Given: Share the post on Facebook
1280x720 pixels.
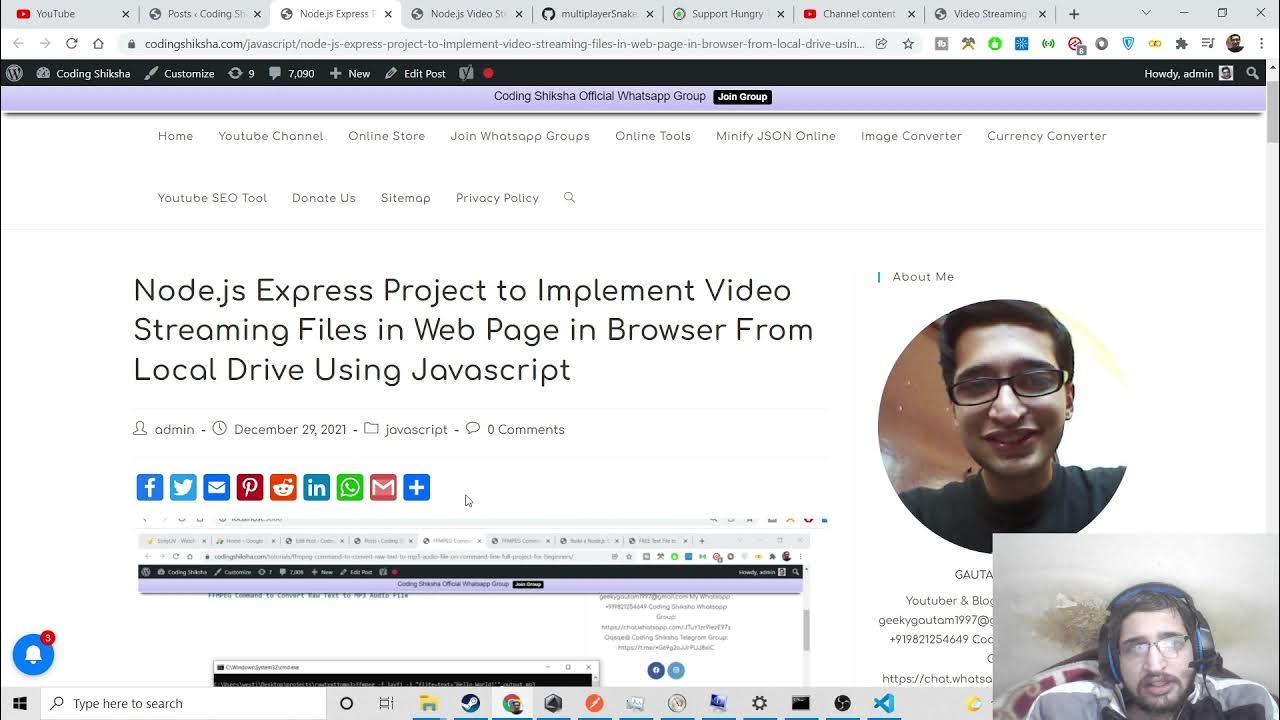Looking at the screenshot, I should (149, 487).
